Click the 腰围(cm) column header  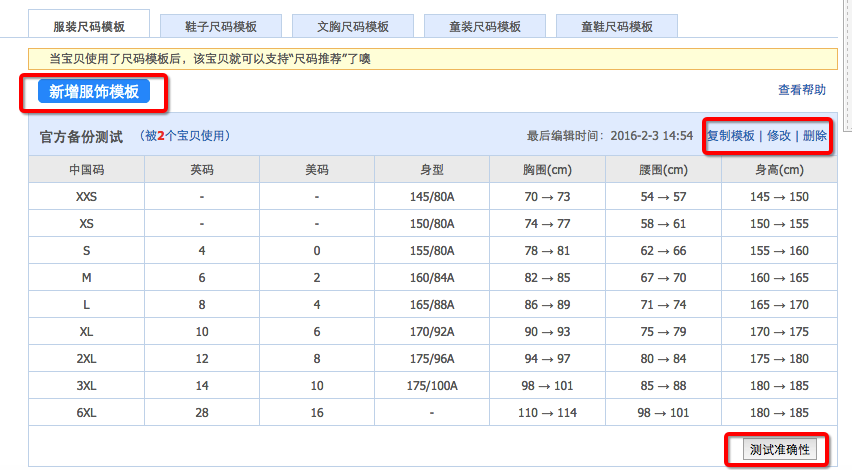pos(663,170)
